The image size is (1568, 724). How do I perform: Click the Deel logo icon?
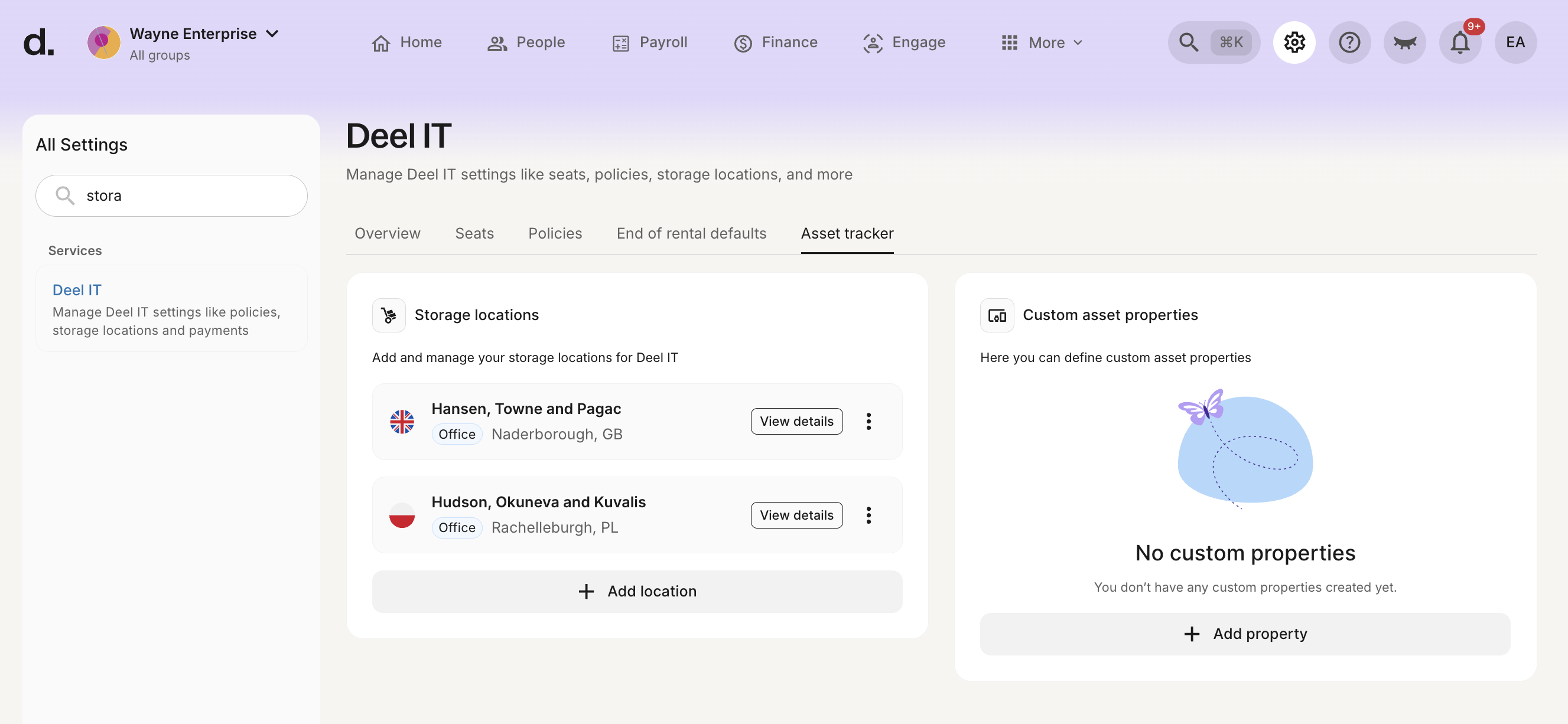point(38,43)
